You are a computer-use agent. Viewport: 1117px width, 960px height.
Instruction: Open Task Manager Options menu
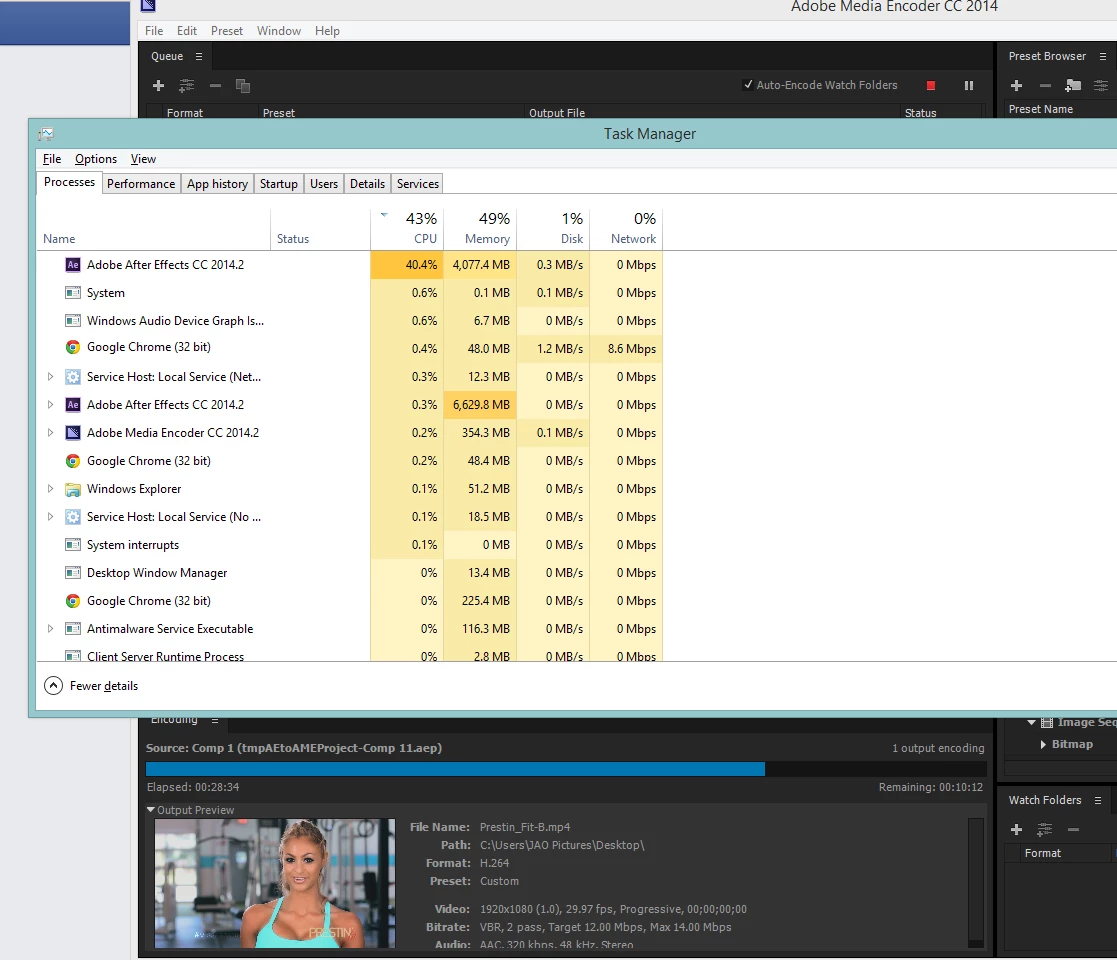click(95, 159)
